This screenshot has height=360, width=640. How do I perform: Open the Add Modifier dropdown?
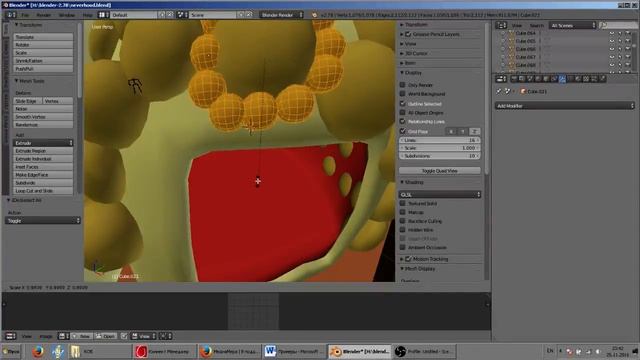coord(565,106)
